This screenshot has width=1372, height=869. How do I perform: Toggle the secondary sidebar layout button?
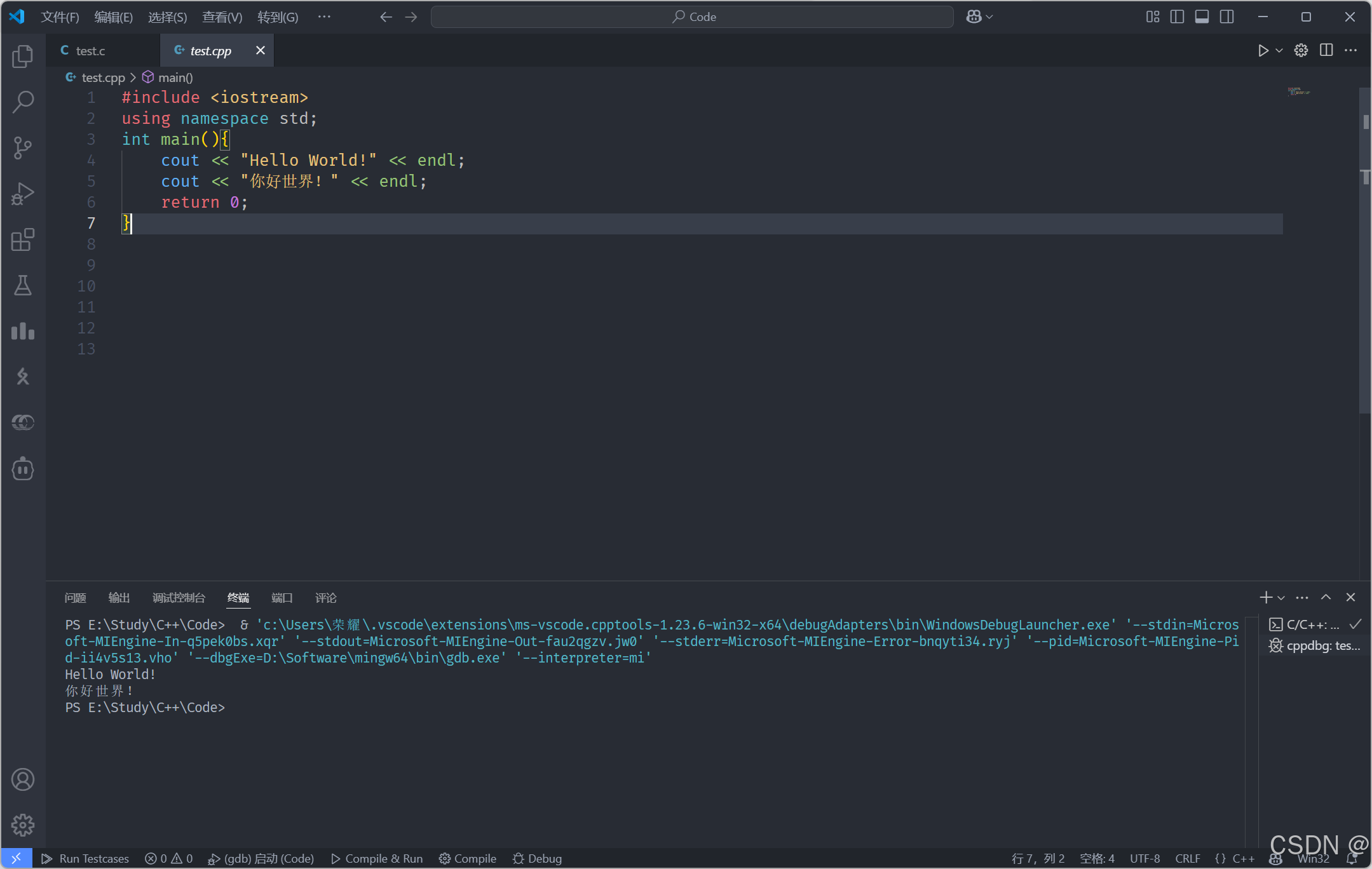(1227, 17)
